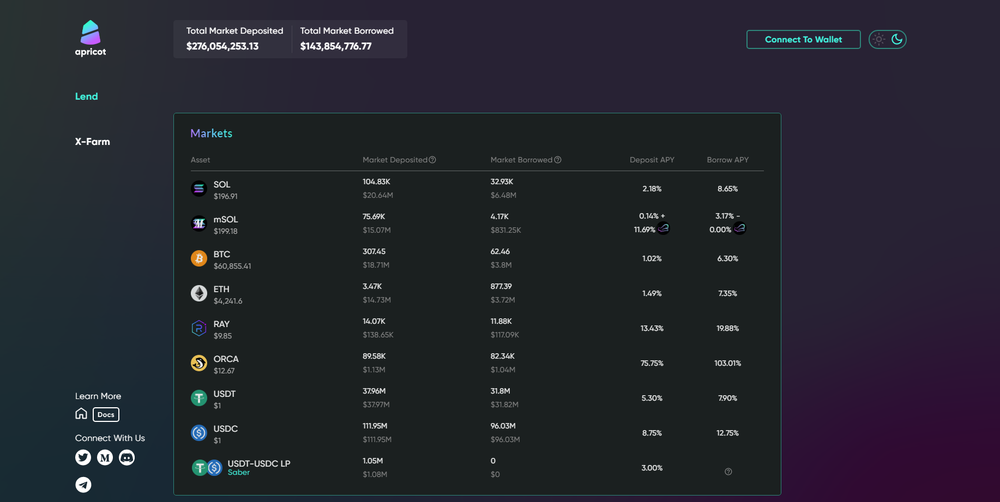Image resolution: width=1000 pixels, height=502 pixels.
Task: Open the Discord social icon
Action: coord(127,457)
